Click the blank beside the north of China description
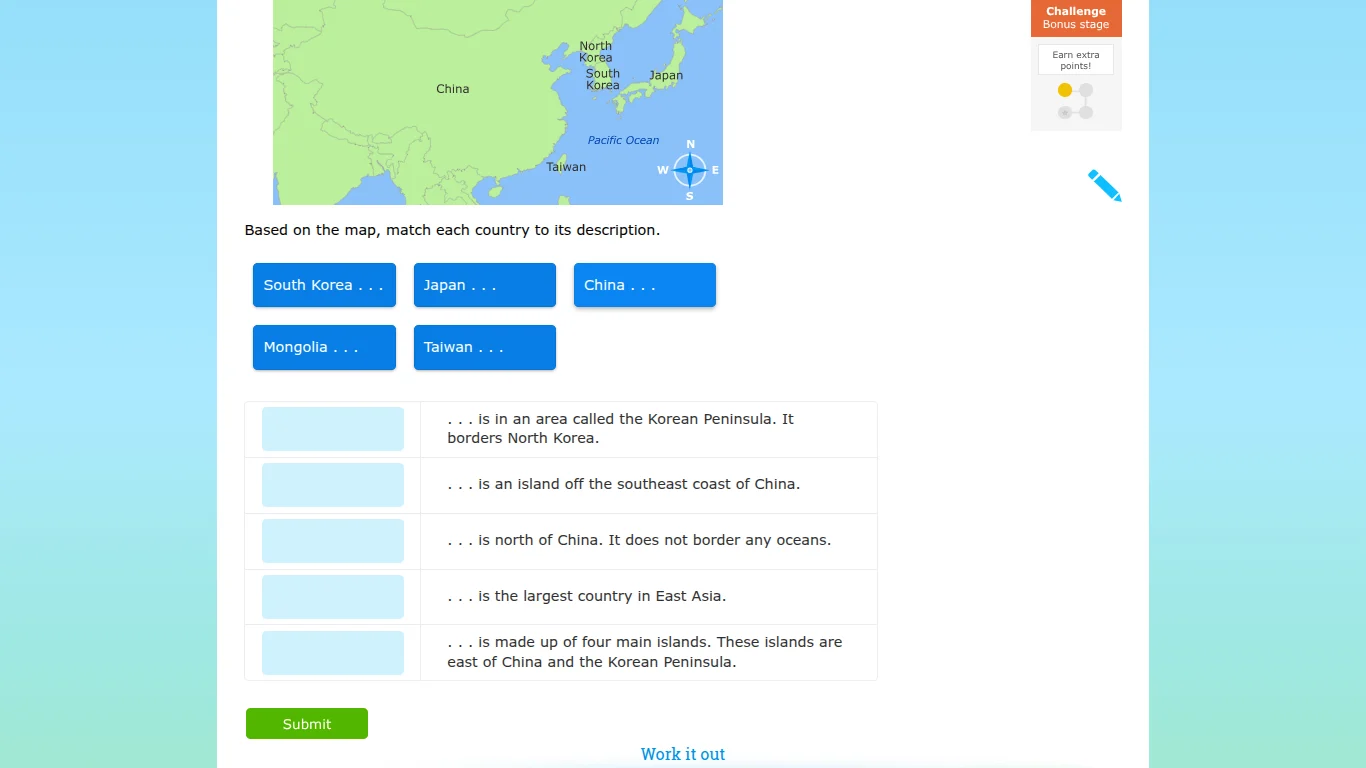This screenshot has height=768, width=1366. click(x=332, y=540)
